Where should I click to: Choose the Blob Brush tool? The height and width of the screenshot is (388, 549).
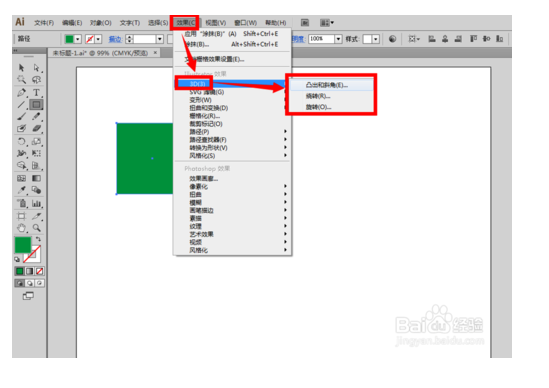[21, 128]
